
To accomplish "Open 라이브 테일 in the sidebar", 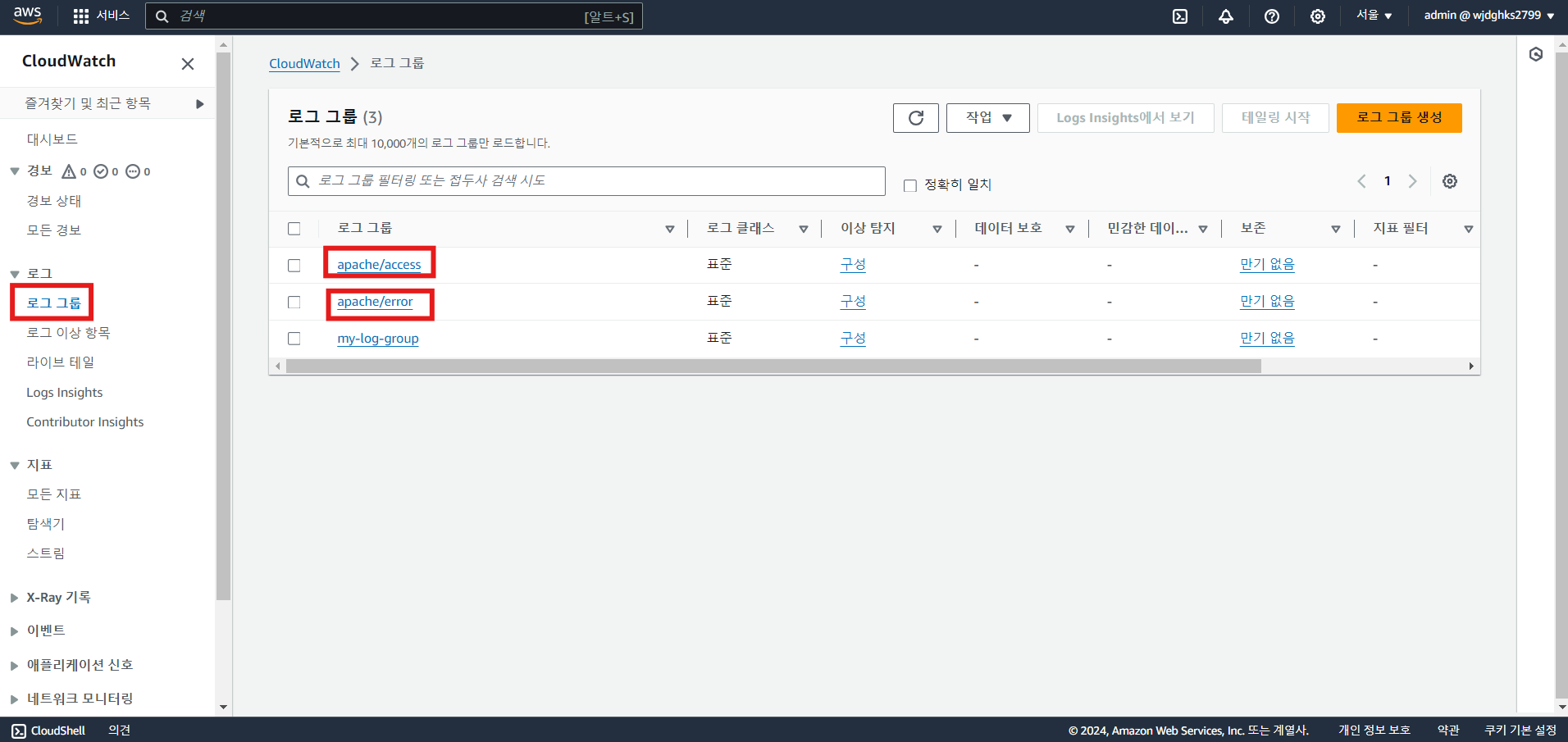I will coord(61,362).
